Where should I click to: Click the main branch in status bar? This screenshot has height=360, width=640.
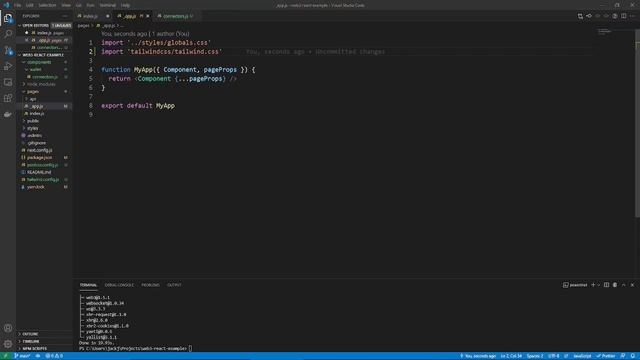pyautogui.click(x=22, y=356)
